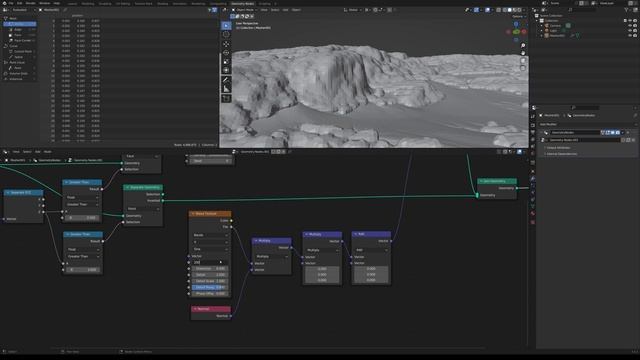Expand Internal Dependencies panel in modifier
This screenshot has height=360, width=640.
[562, 154]
